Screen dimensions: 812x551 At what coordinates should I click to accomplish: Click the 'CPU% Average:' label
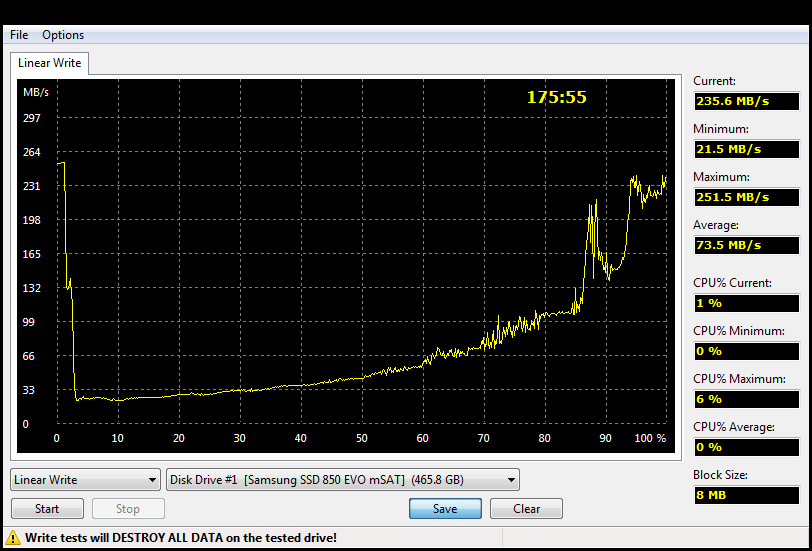click(734, 427)
